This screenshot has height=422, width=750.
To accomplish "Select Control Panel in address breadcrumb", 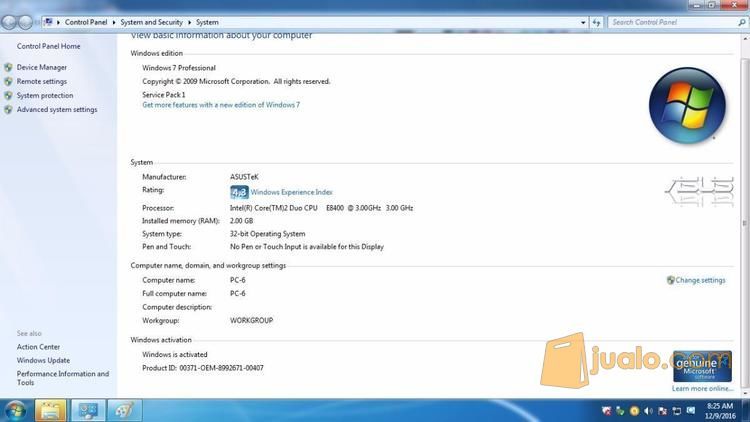I will click(x=86, y=22).
